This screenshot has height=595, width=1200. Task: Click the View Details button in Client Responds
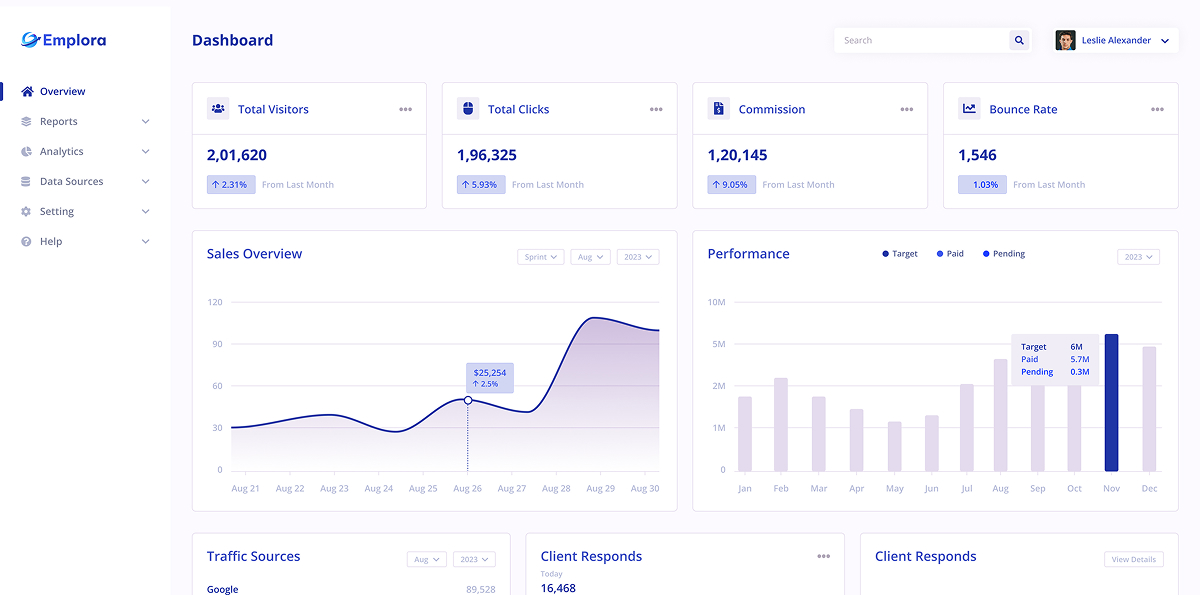pos(1133,559)
